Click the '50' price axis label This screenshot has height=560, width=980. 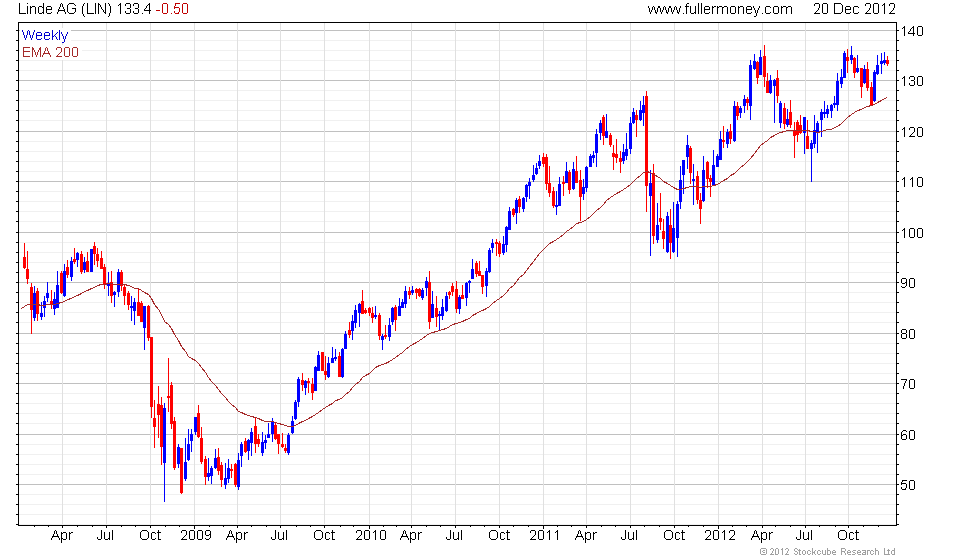tap(908, 485)
